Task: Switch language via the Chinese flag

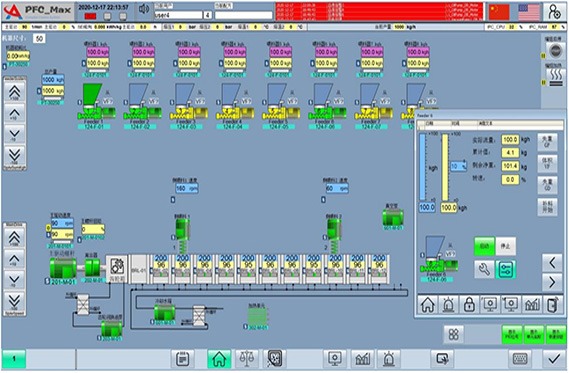Action: point(499,12)
